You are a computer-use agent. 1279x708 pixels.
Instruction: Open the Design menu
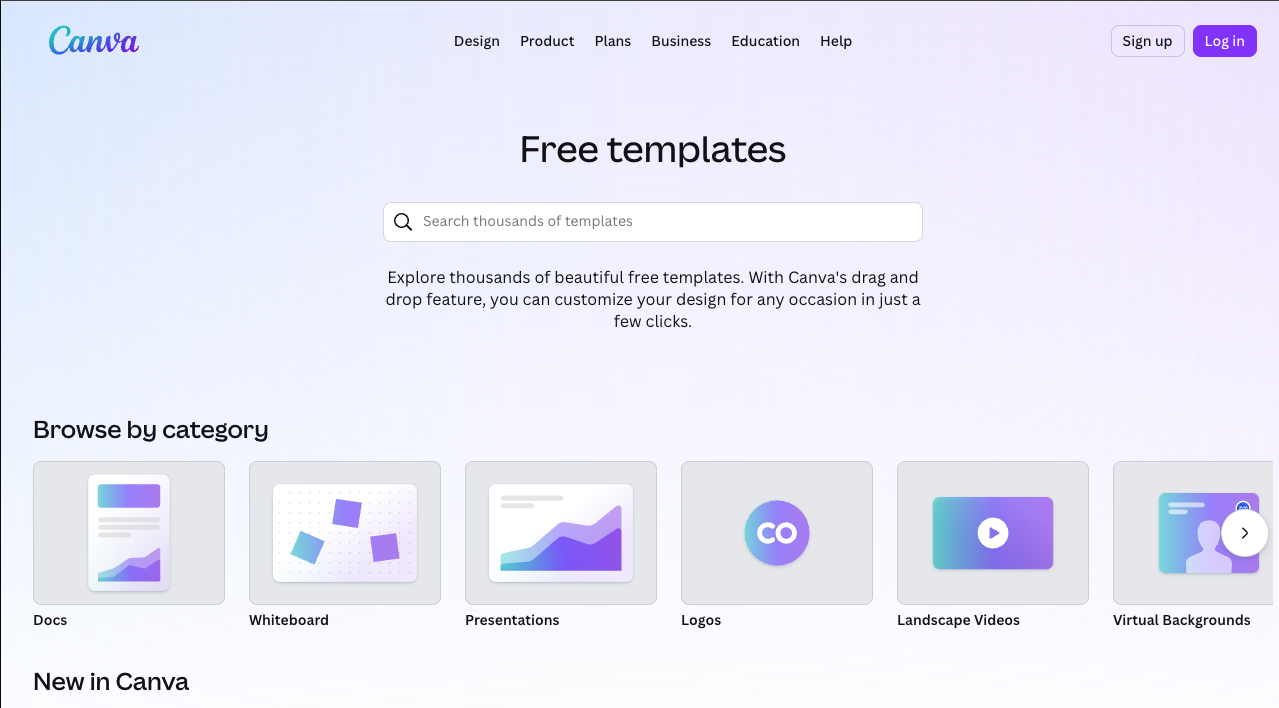[x=477, y=41]
